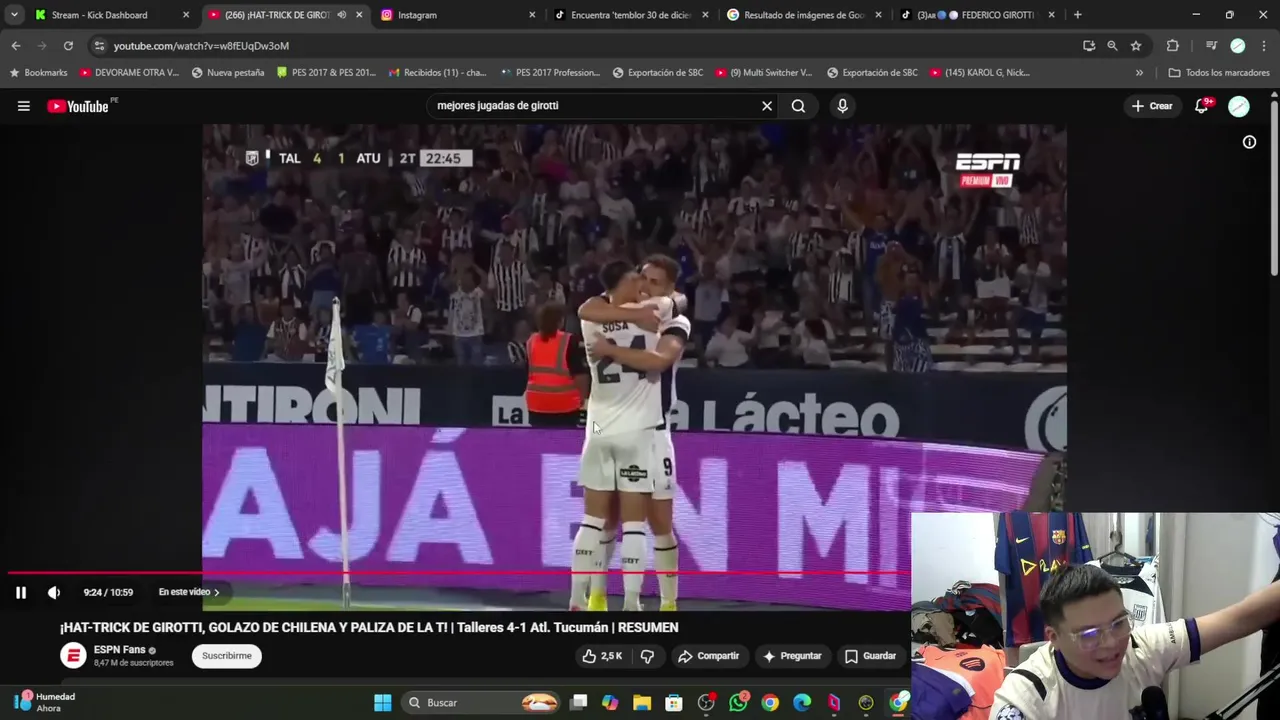The image size is (1280, 720).
Task: Open the Chrome profile avatar
Action: click(1238, 46)
